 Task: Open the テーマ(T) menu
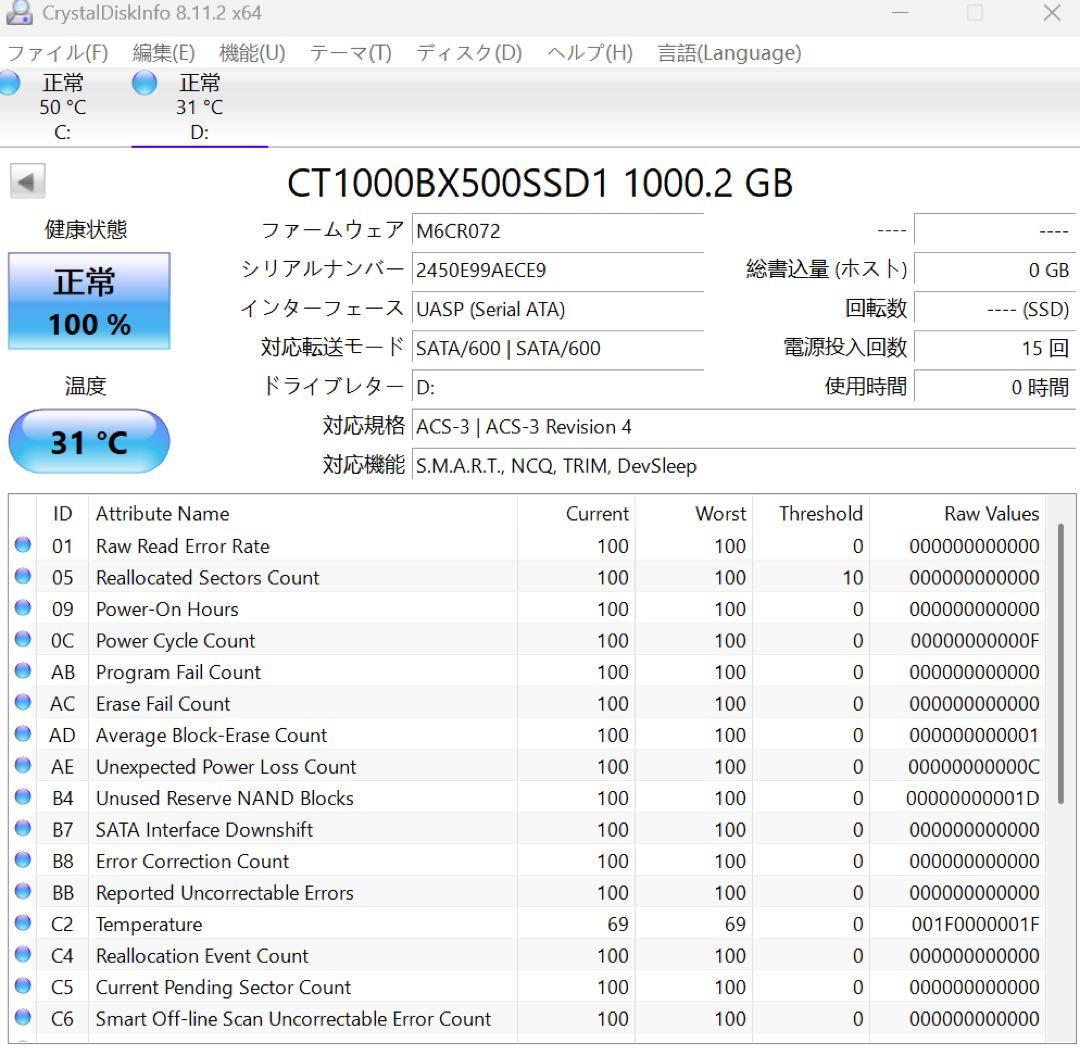coord(351,53)
